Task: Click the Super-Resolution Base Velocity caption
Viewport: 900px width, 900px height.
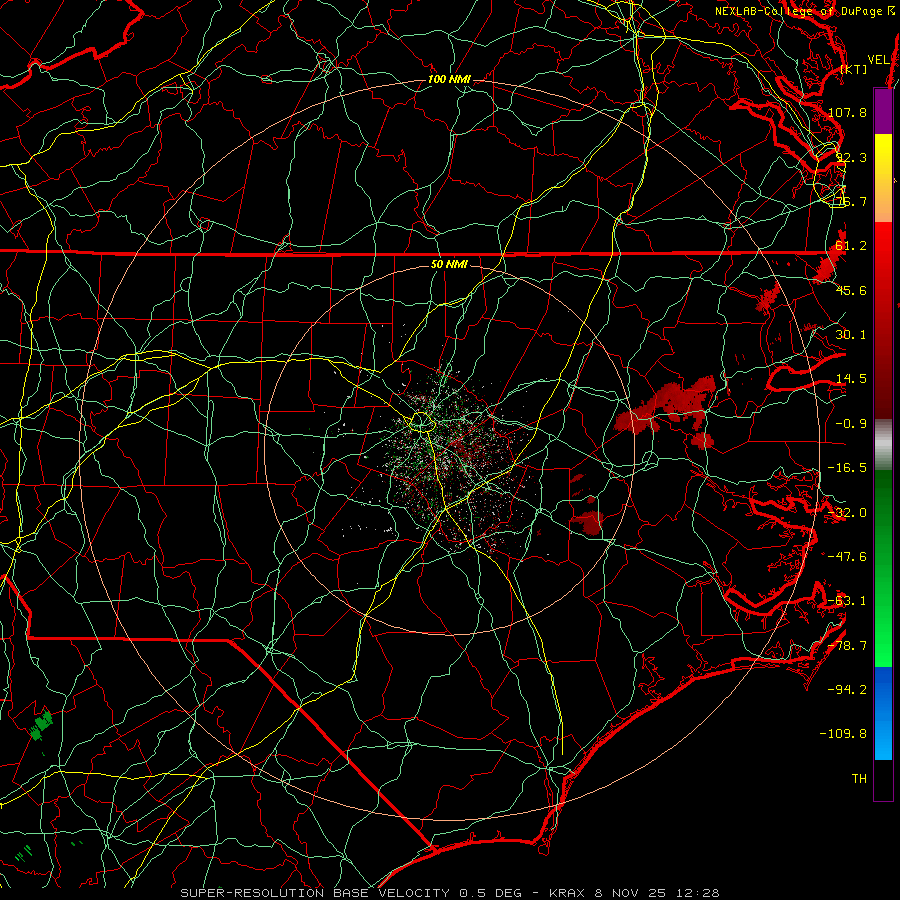Action: (449, 893)
